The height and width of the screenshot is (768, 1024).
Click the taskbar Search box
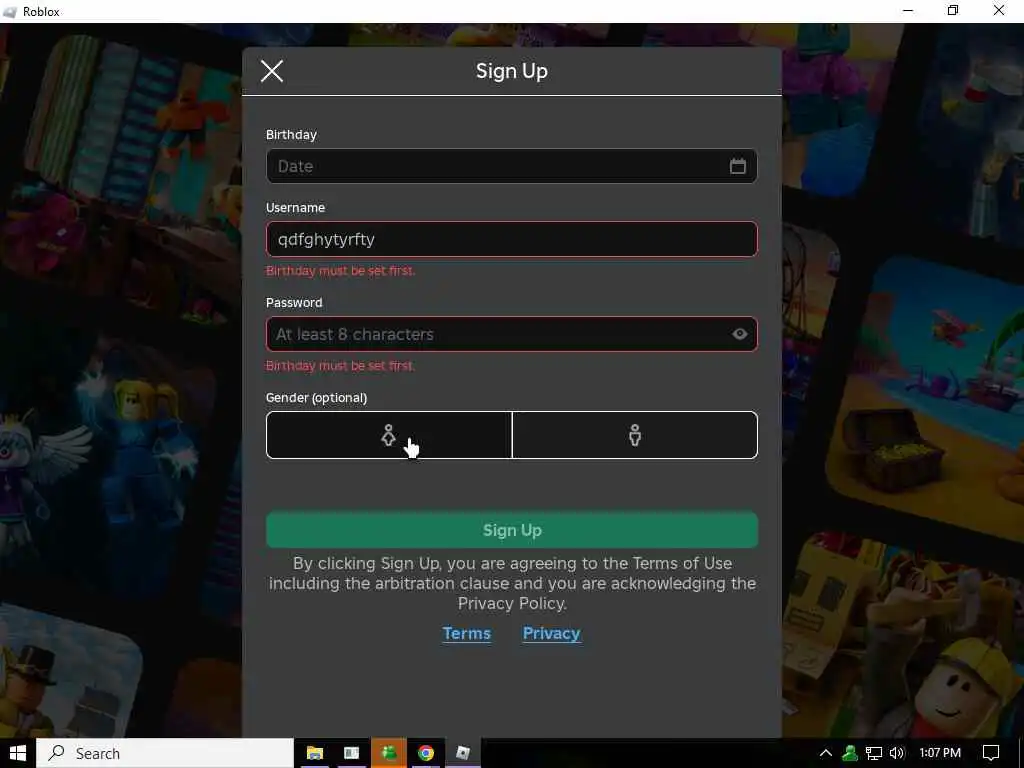pyautogui.click(x=165, y=753)
